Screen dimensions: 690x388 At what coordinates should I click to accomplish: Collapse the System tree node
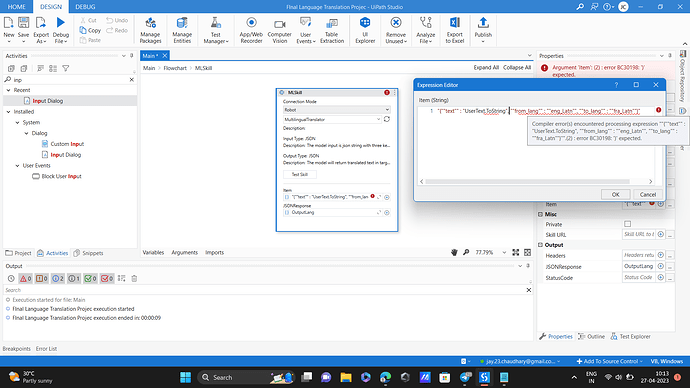[17, 122]
